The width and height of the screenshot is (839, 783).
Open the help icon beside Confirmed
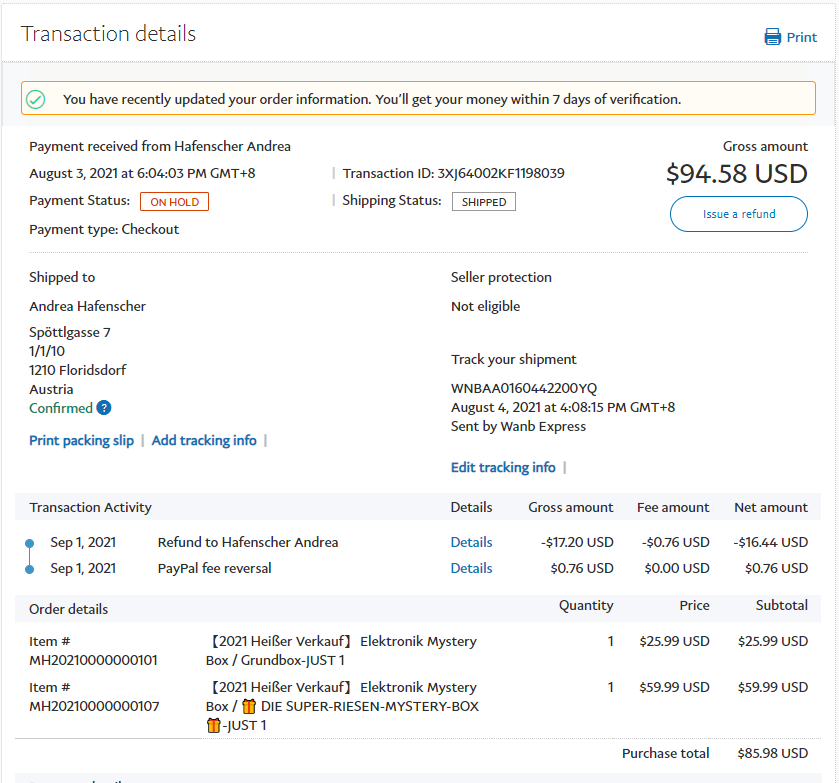[x=104, y=408]
